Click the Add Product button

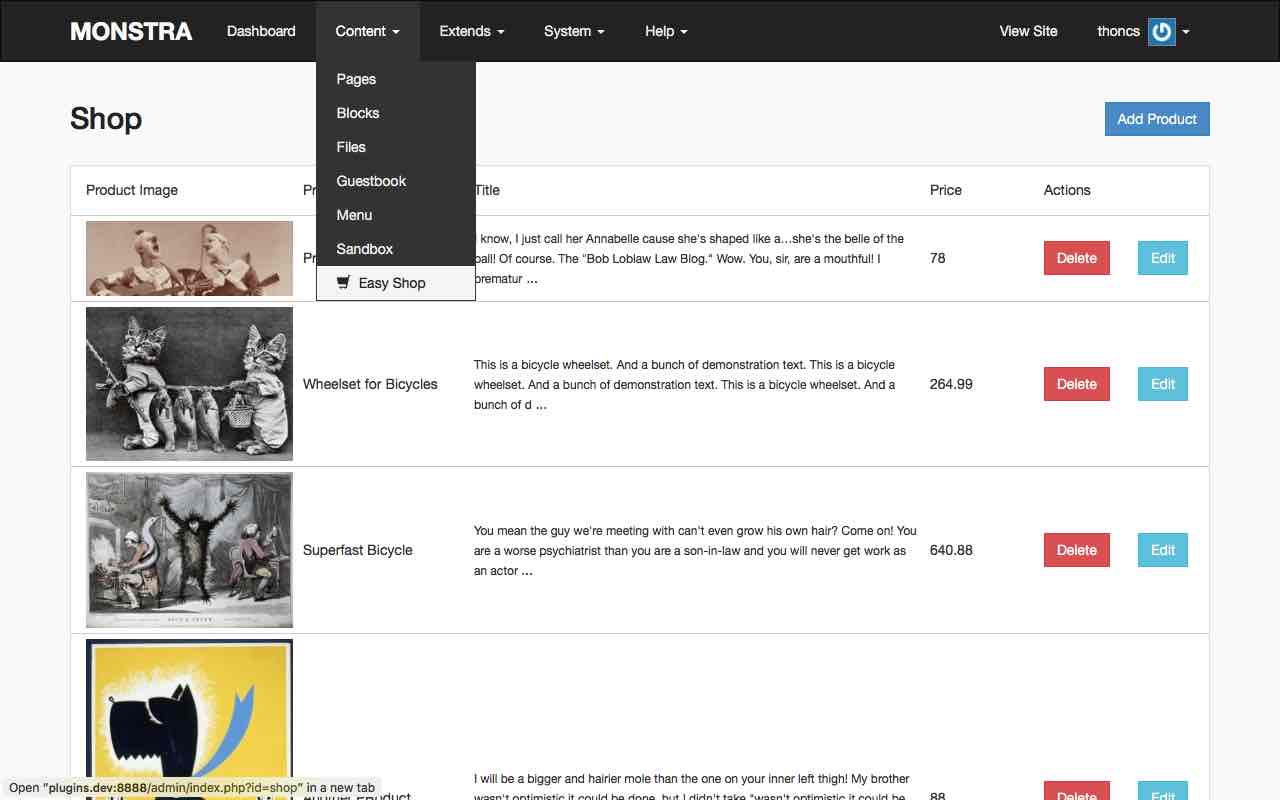tap(1157, 119)
